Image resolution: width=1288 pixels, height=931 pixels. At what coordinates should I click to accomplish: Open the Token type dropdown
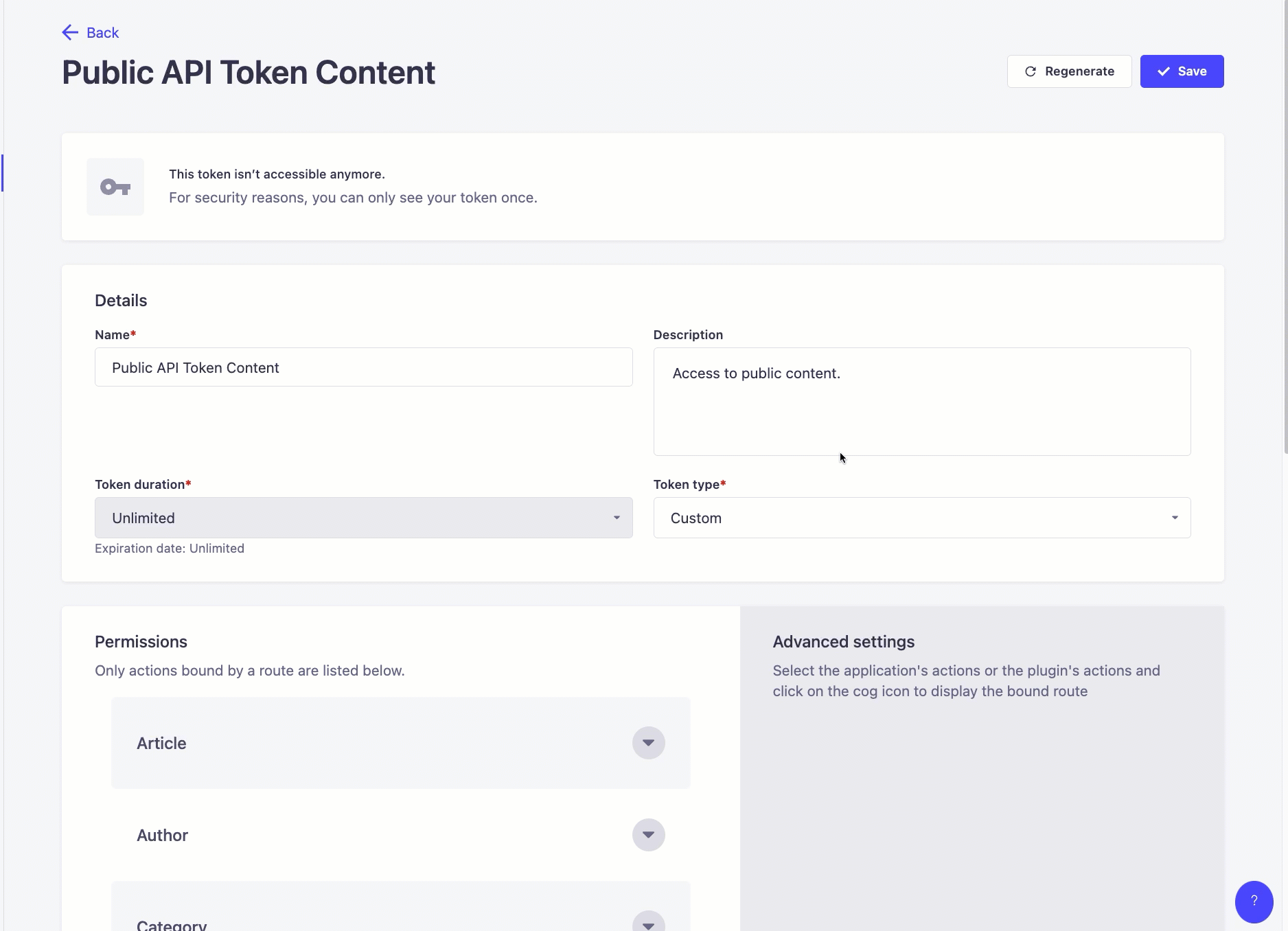(921, 518)
